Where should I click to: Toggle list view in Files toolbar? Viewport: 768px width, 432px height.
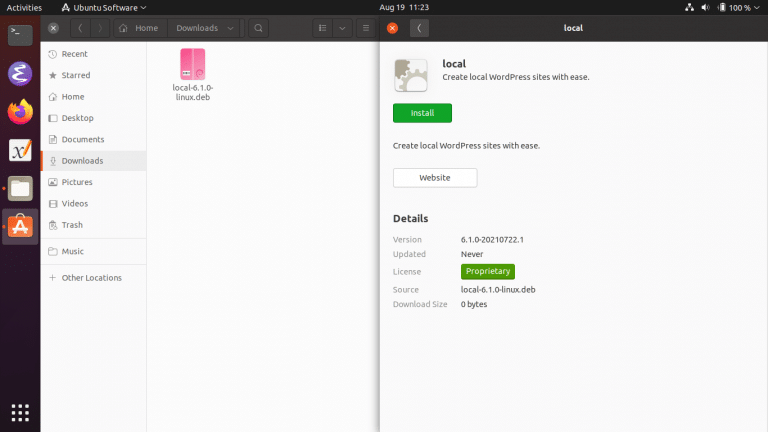(322, 28)
